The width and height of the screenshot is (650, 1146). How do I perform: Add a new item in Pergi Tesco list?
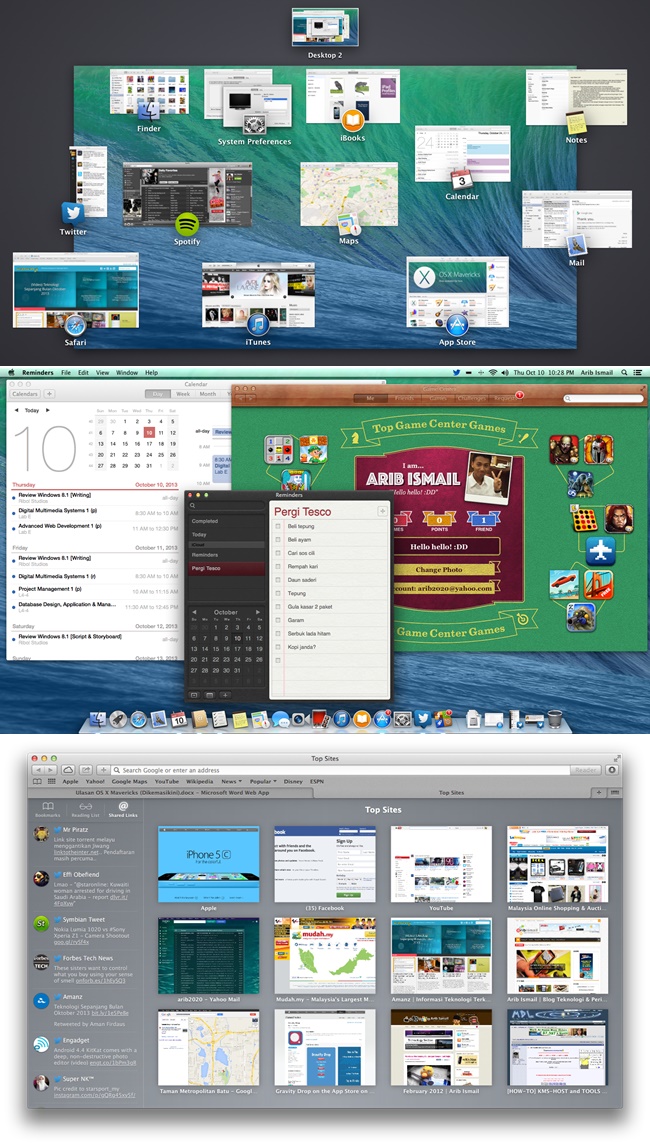382,512
